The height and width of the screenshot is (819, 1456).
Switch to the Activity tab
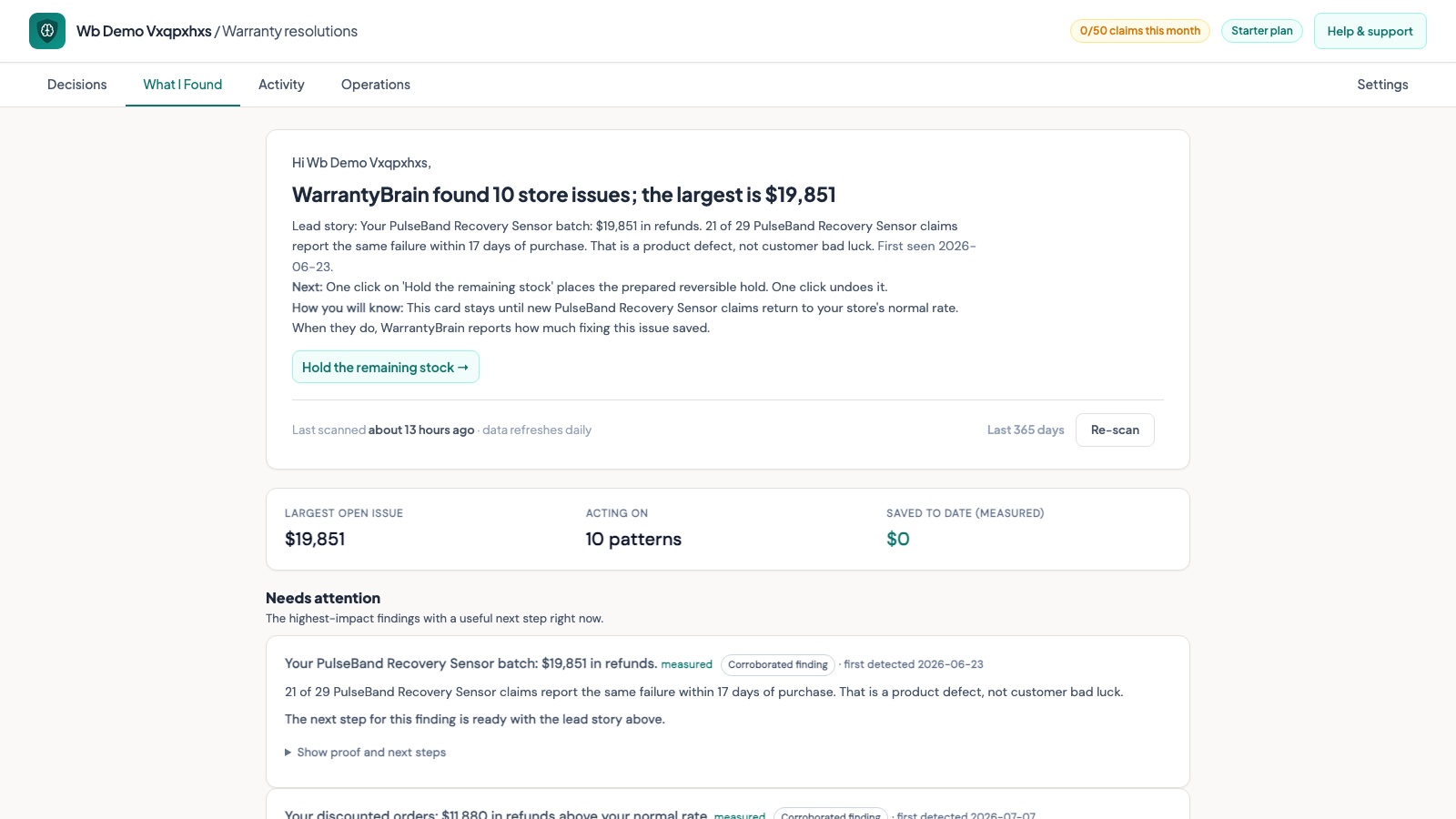click(x=281, y=85)
